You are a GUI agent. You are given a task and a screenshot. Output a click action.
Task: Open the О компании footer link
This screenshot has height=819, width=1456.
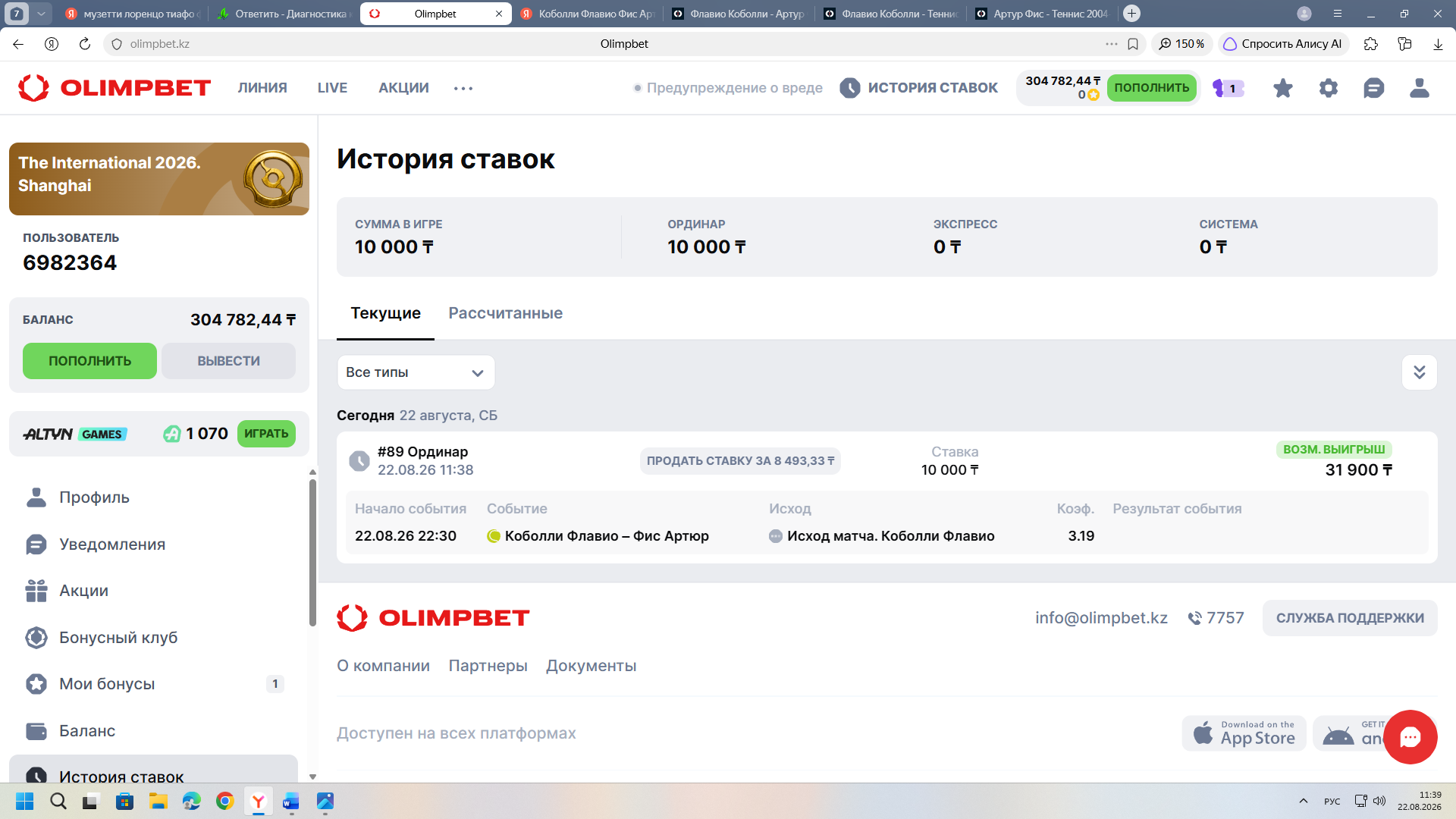[x=383, y=666]
